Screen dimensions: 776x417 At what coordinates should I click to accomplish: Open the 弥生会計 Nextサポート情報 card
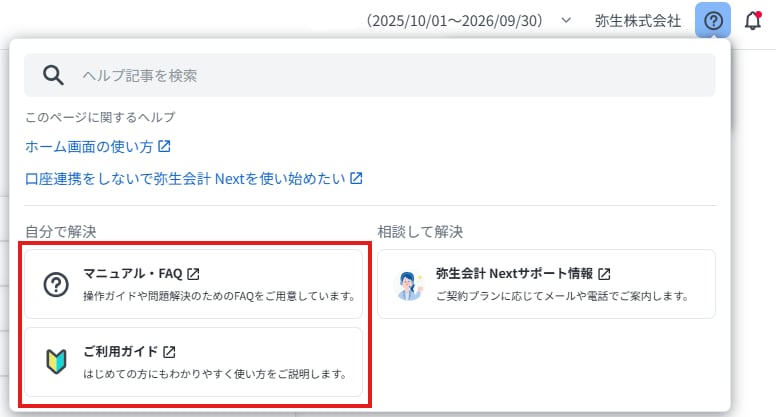click(546, 284)
